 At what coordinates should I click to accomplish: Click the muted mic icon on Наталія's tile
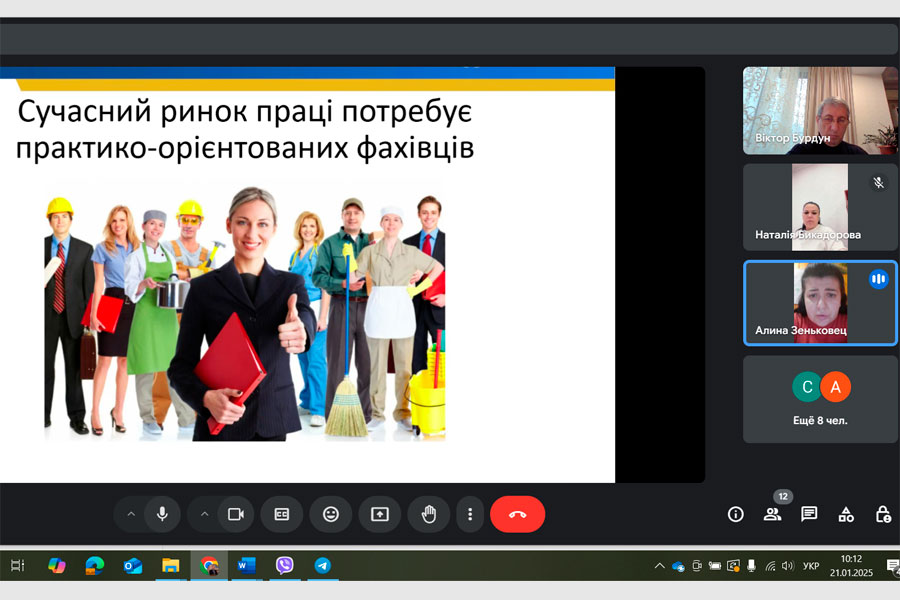pyautogui.click(x=878, y=183)
